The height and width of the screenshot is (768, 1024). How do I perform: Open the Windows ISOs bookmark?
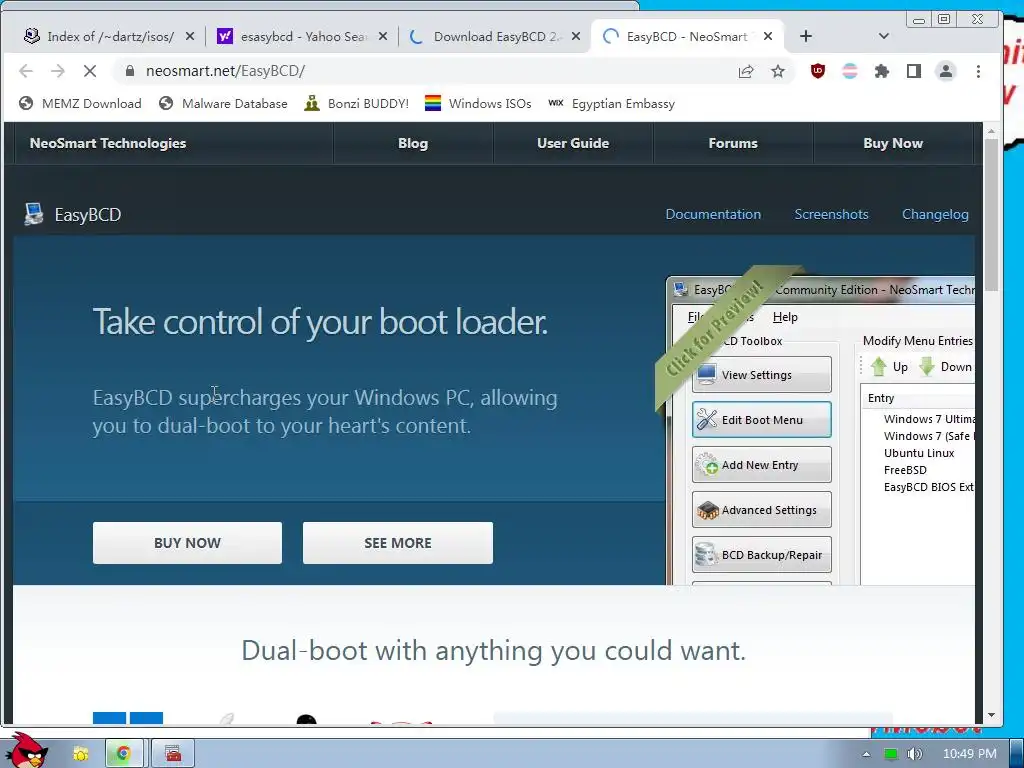(x=478, y=103)
